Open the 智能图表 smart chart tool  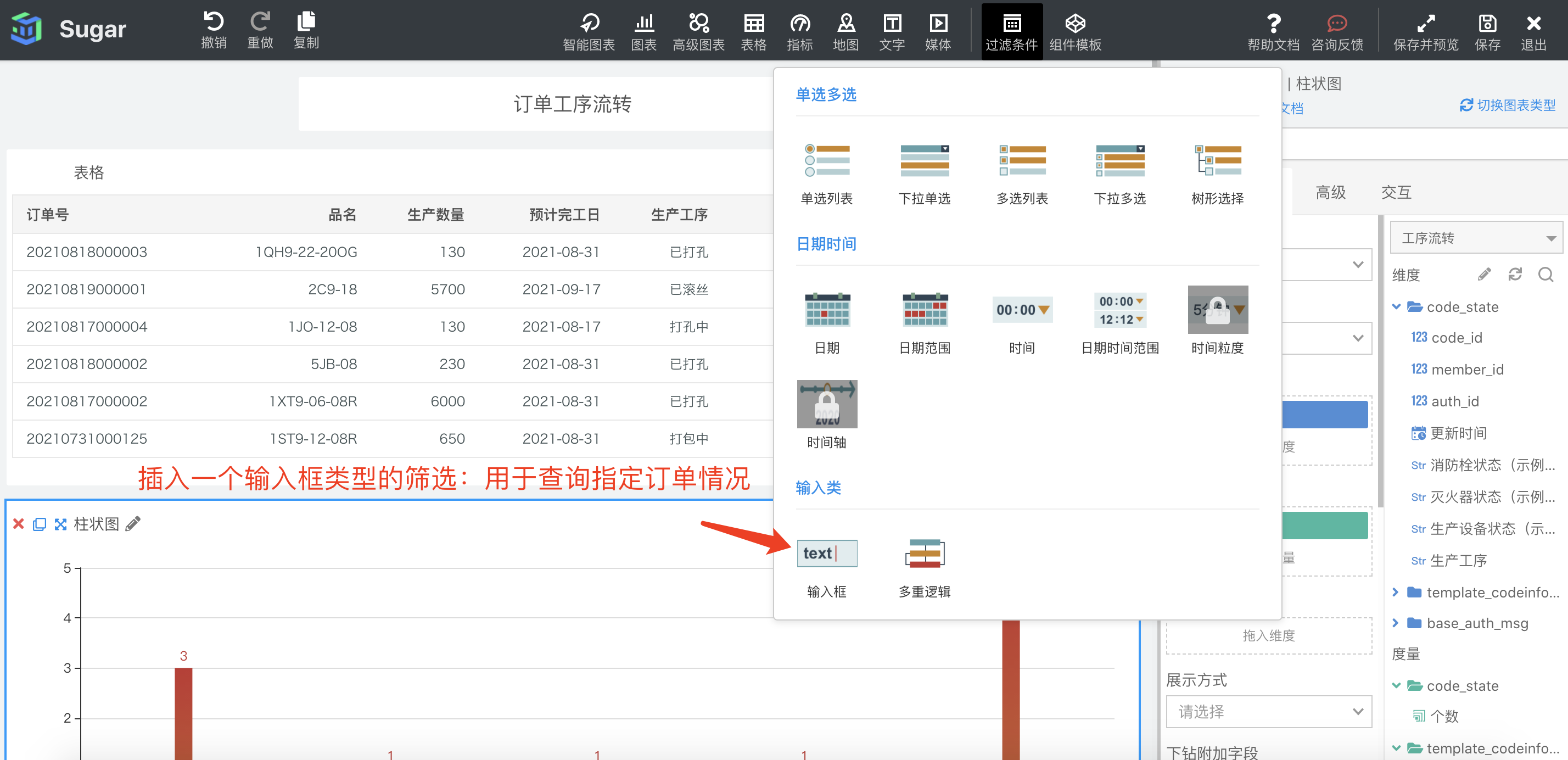(x=589, y=32)
